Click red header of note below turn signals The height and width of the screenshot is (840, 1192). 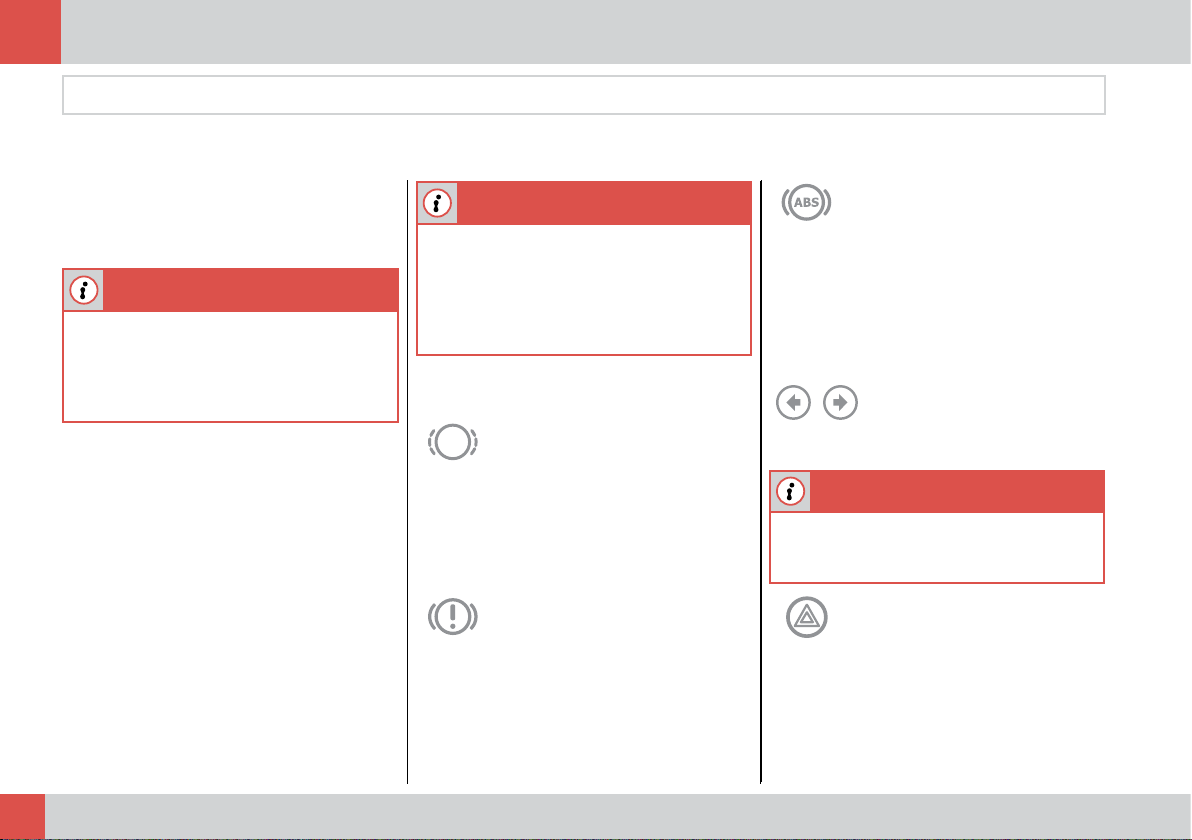[x=957, y=492]
